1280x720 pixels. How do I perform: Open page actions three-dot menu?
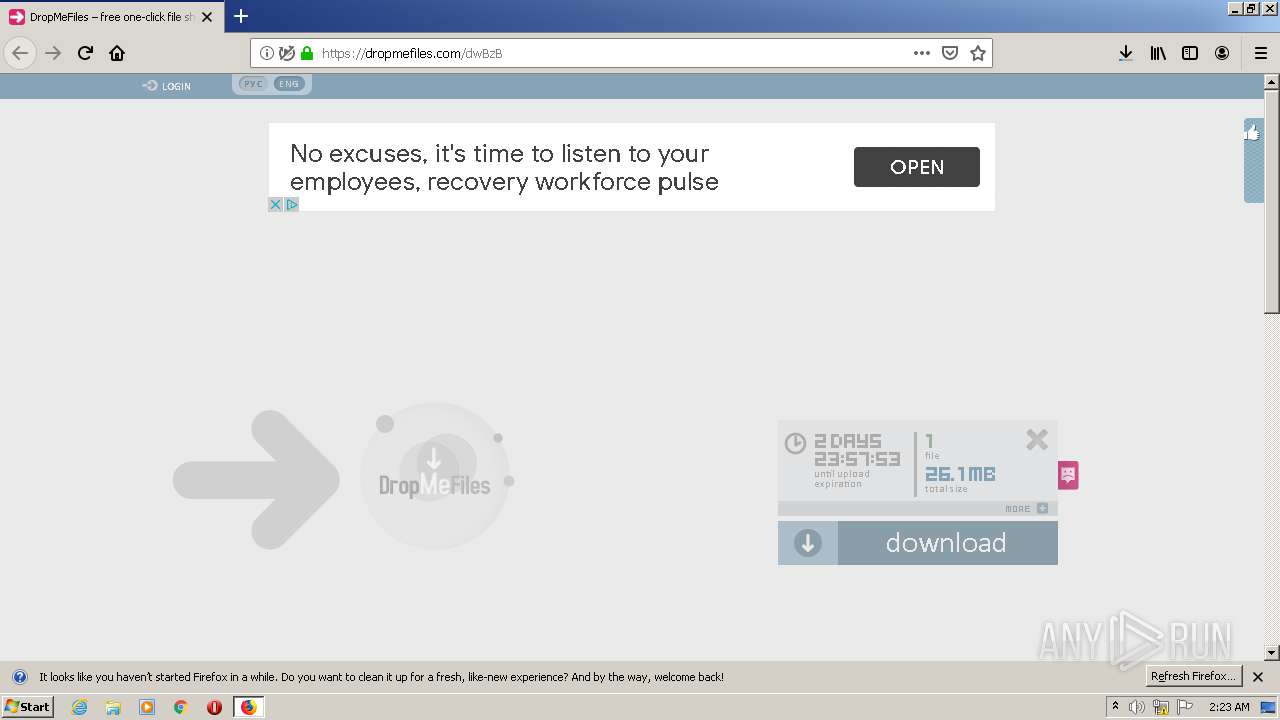922,53
